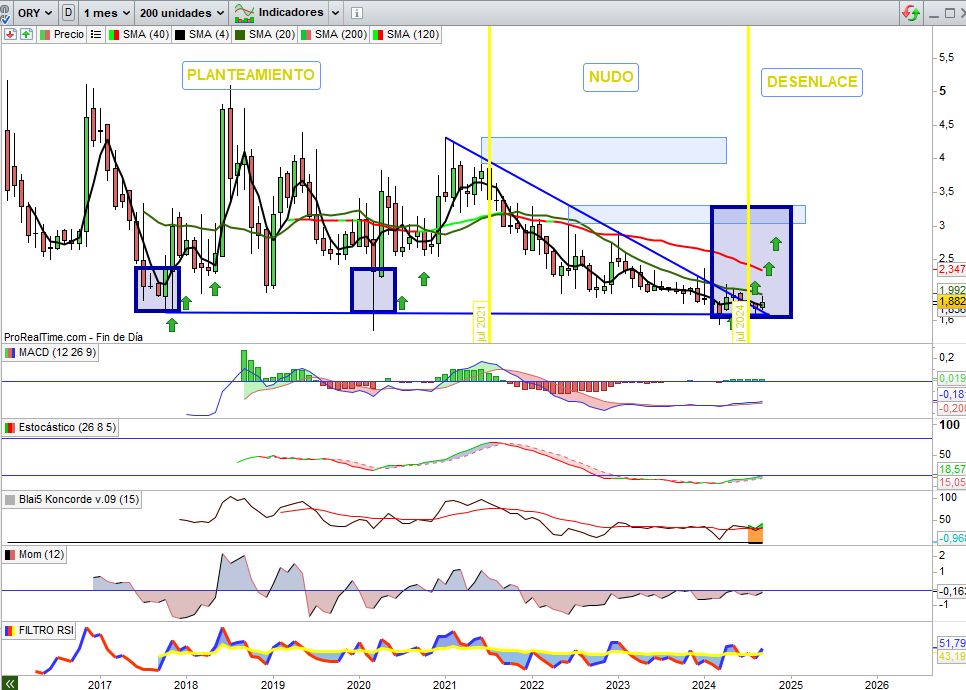Open the ORY ticker dropdown
The height and width of the screenshot is (690, 966).
coord(34,12)
